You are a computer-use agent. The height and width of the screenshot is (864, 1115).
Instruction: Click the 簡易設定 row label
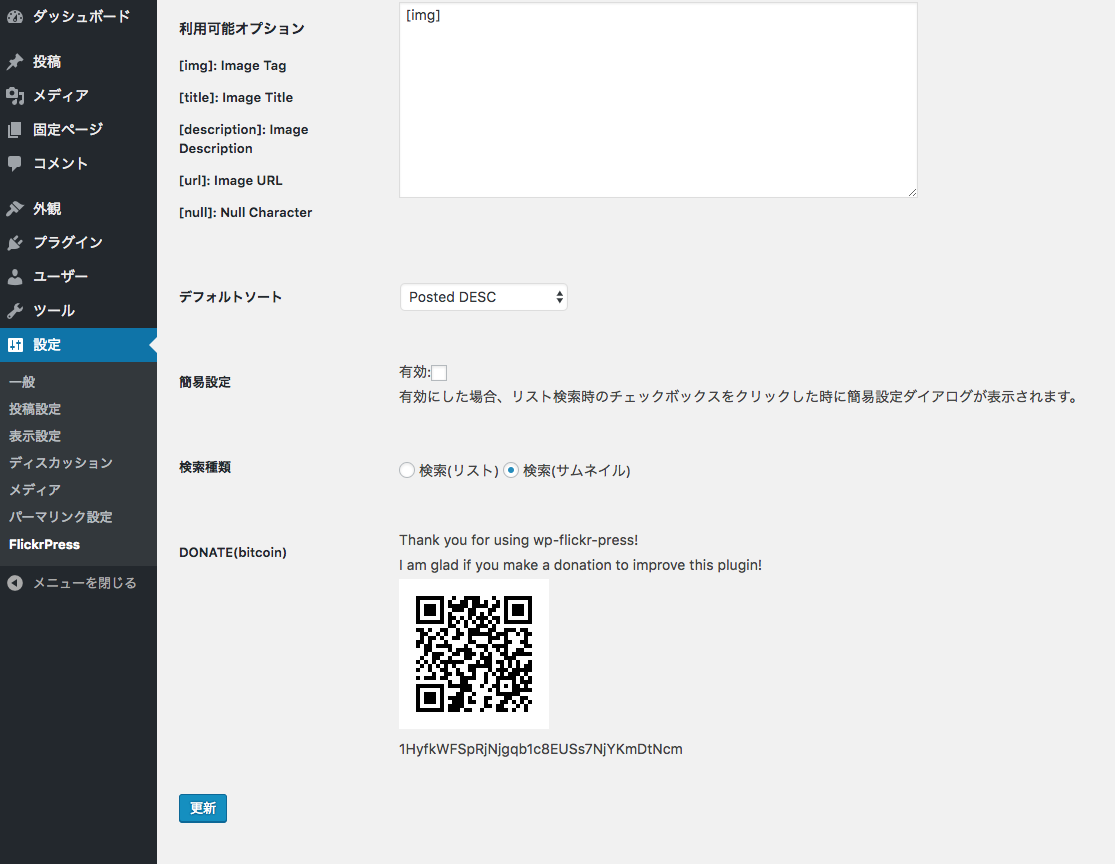pyautogui.click(x=205, y=382)
